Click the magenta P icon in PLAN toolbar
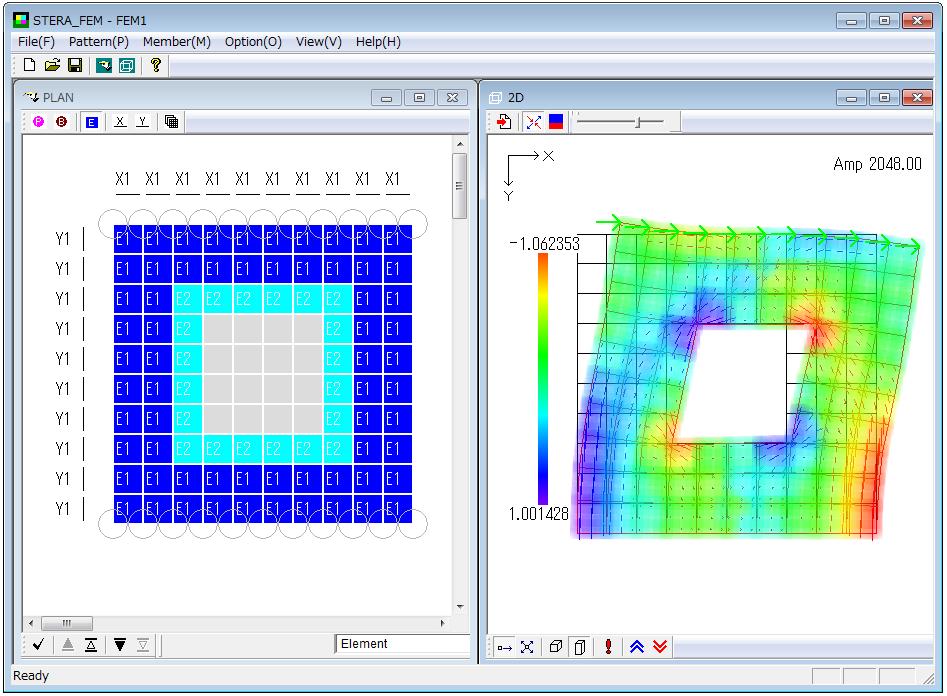 [38, 122]
